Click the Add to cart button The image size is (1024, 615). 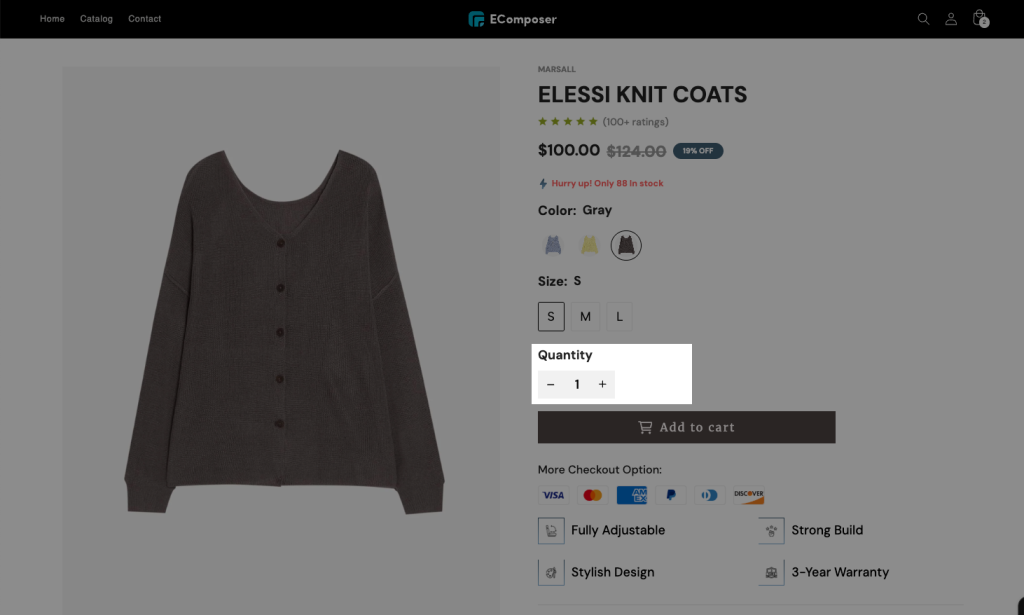686,427
